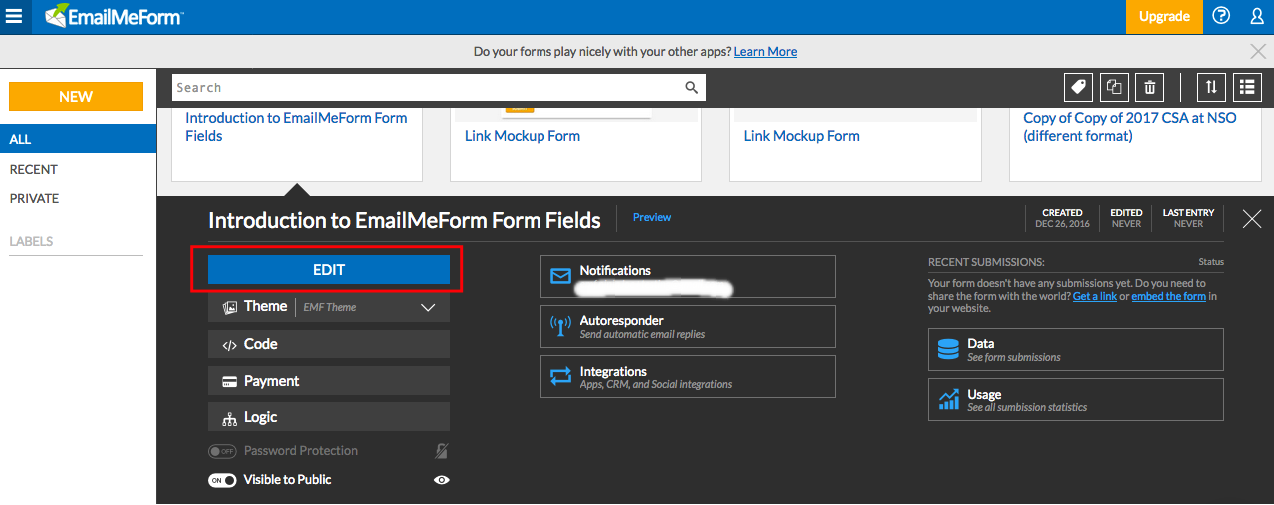Open the Integrations settings box

click(x=688, y=377)
